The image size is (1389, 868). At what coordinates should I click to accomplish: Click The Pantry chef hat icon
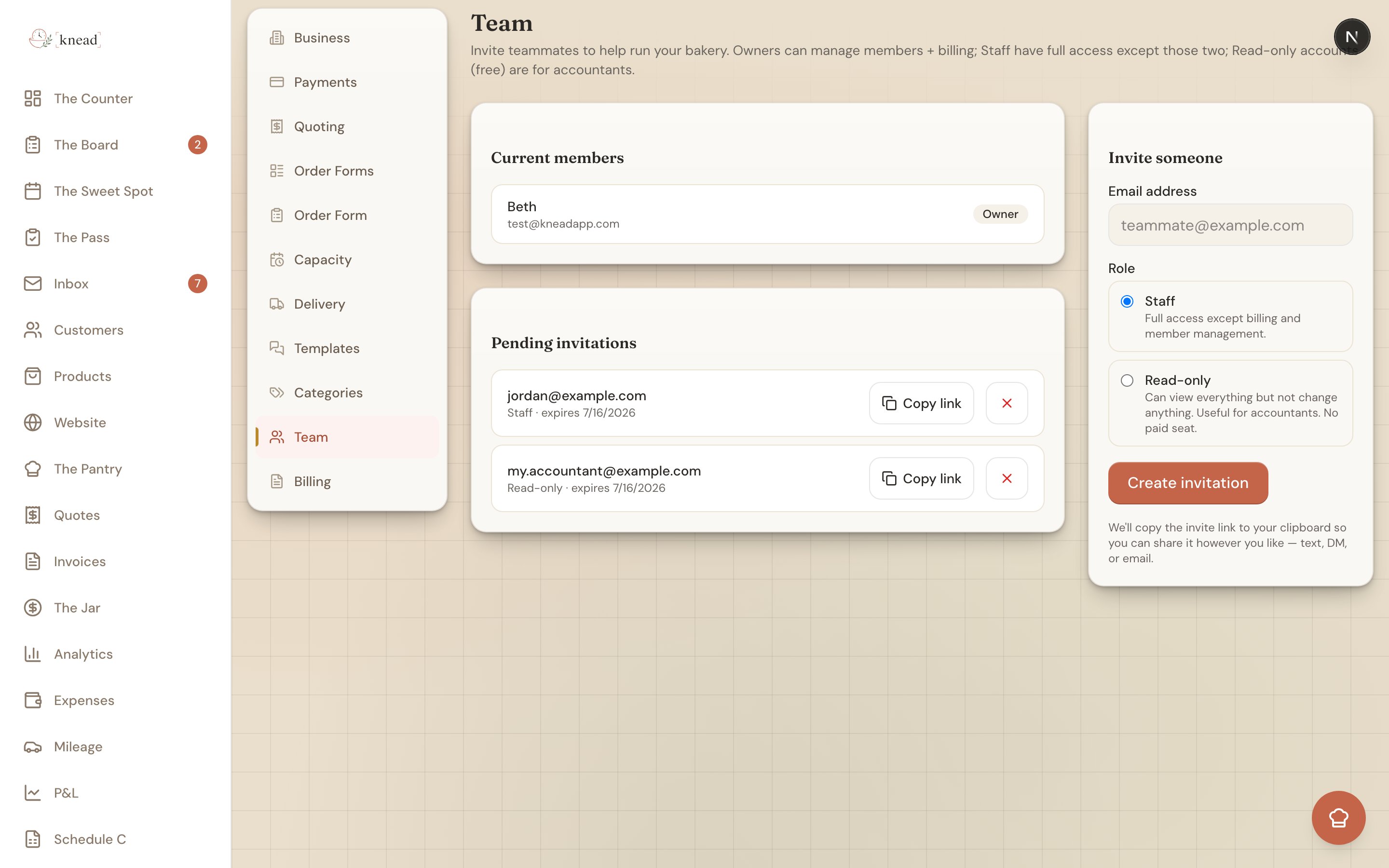[x=33, y=469]
